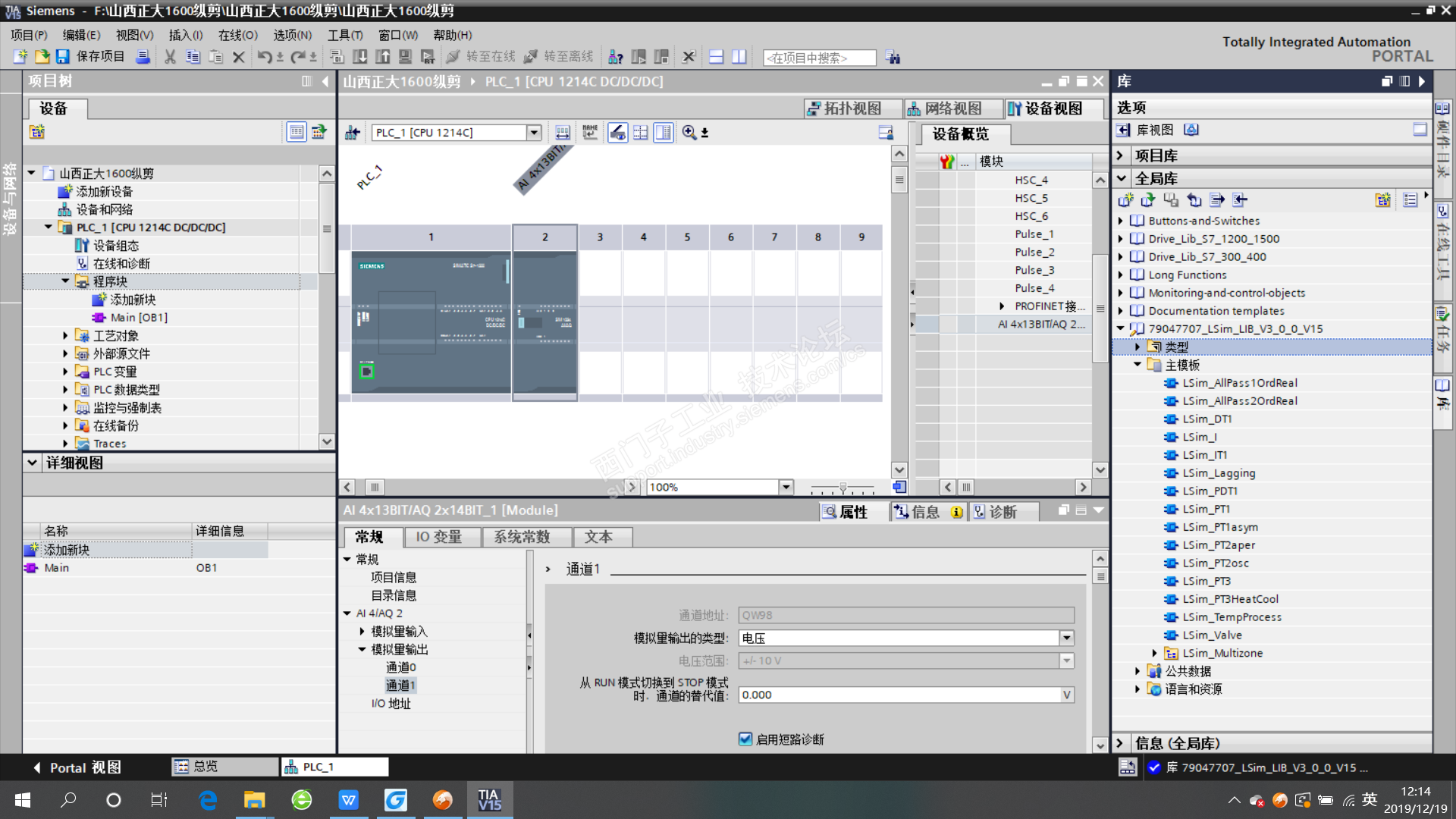1456x819 pixels.
Task: Click the Print icon in toolbar
Action: pyautogui.click(x=142, y=57)
